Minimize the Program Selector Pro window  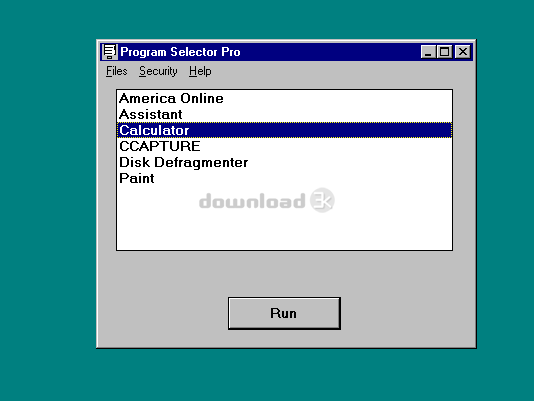[x=428, y=52]
